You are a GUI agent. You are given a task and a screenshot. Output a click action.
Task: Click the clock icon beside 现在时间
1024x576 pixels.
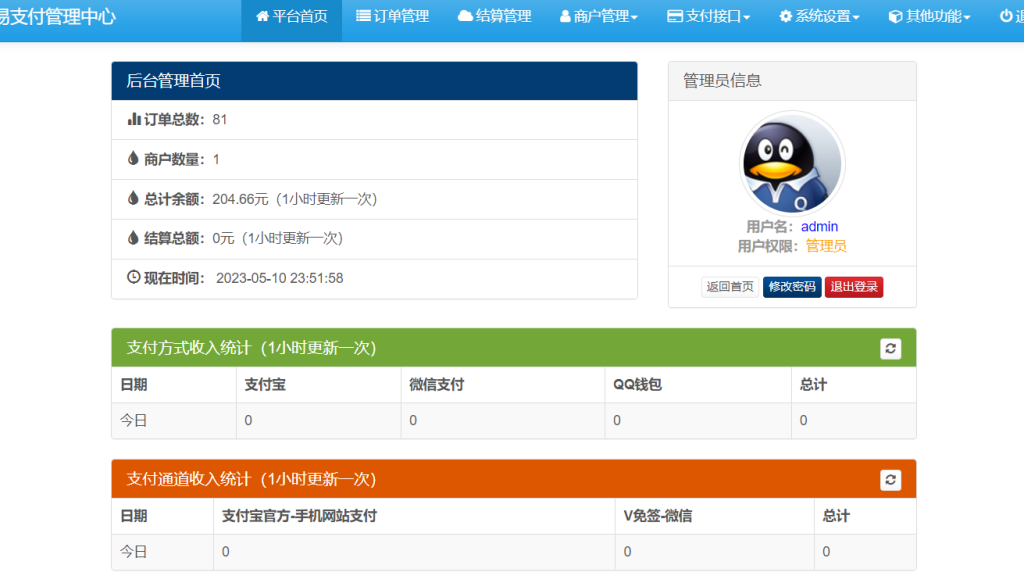click(133, 277)
